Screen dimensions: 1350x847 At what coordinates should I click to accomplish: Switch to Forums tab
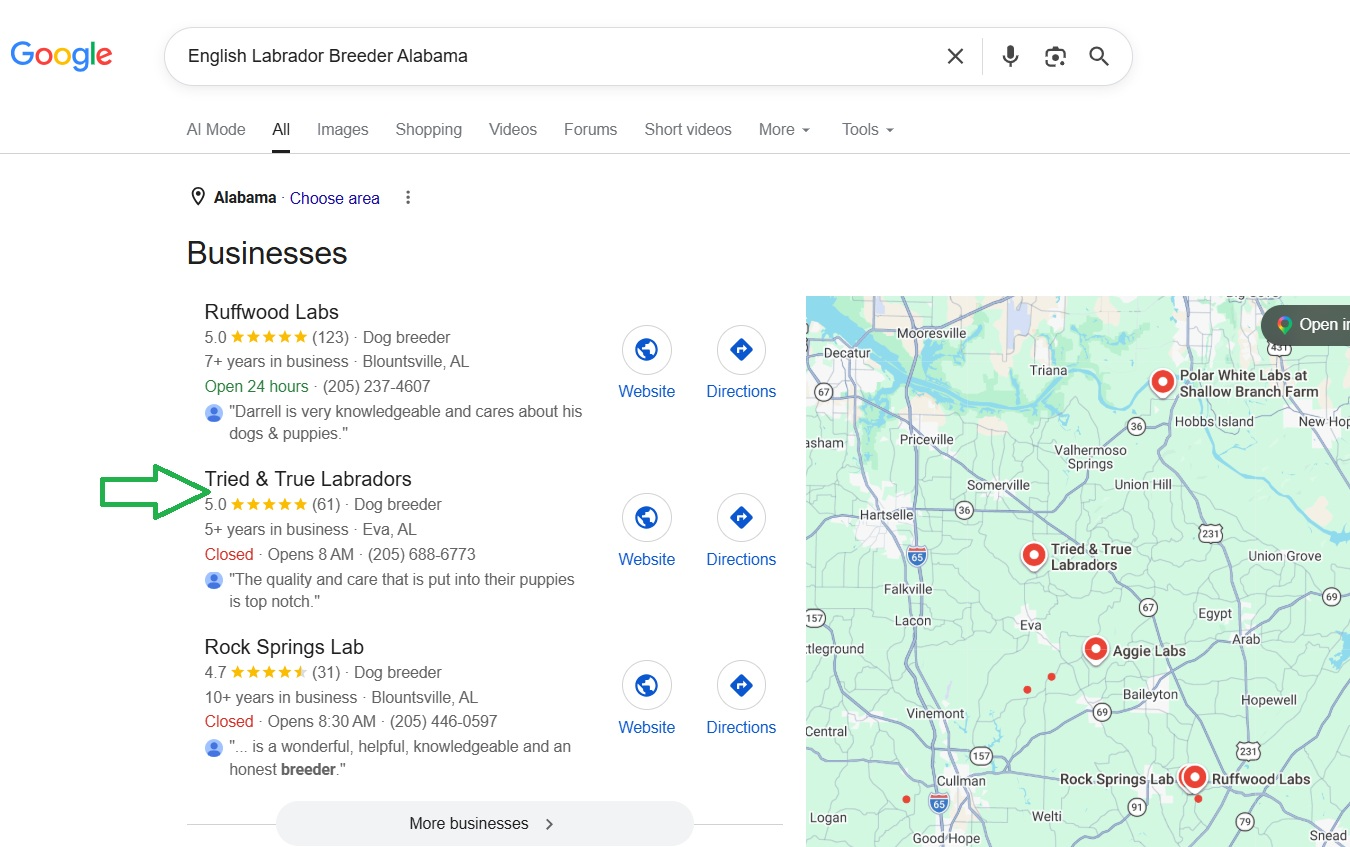click(x=591, y=130)
